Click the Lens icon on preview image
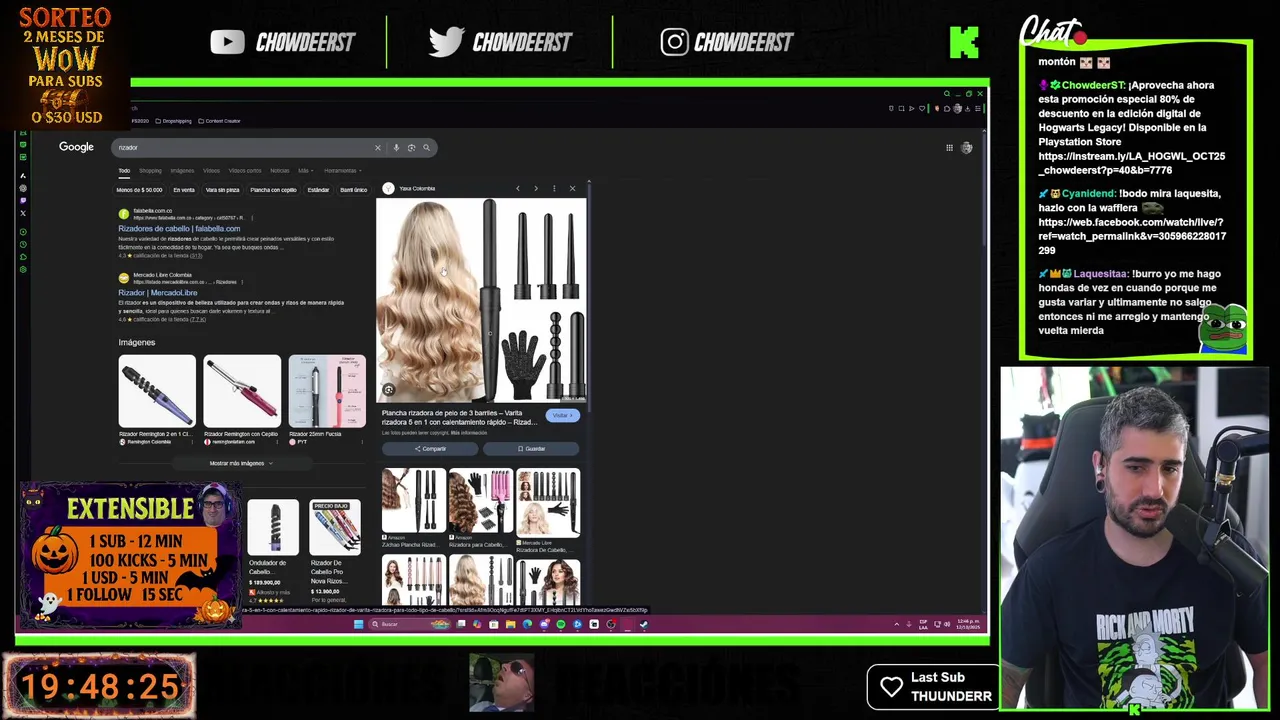 tap(389, 390)
